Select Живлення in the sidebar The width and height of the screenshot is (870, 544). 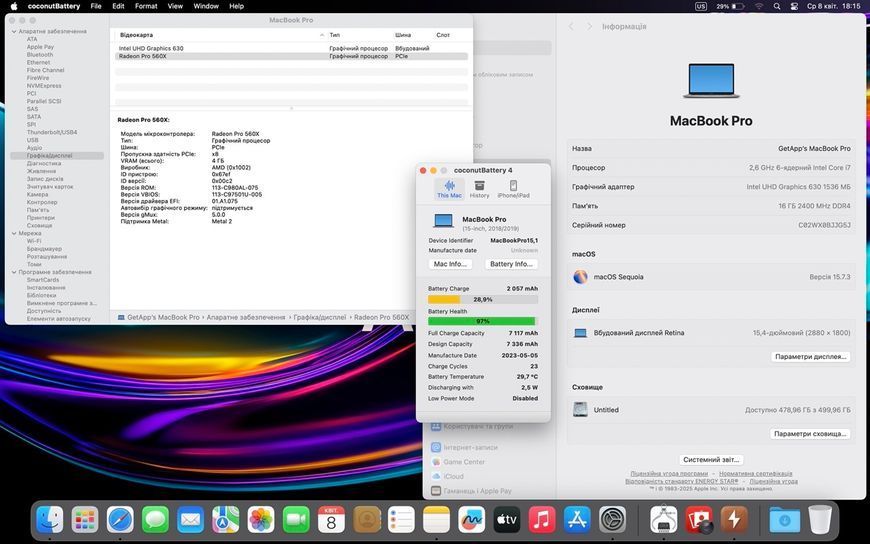(x=42, y=172)
